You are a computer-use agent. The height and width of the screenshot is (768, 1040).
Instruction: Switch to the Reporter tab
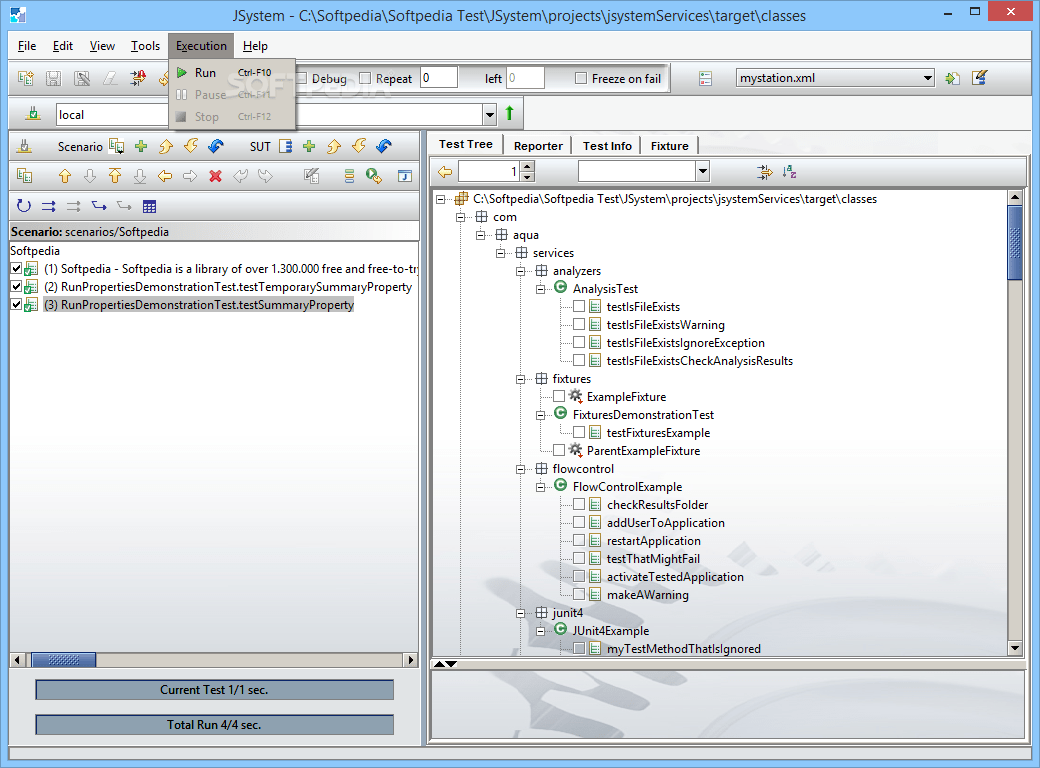click(x=537, y=145)
